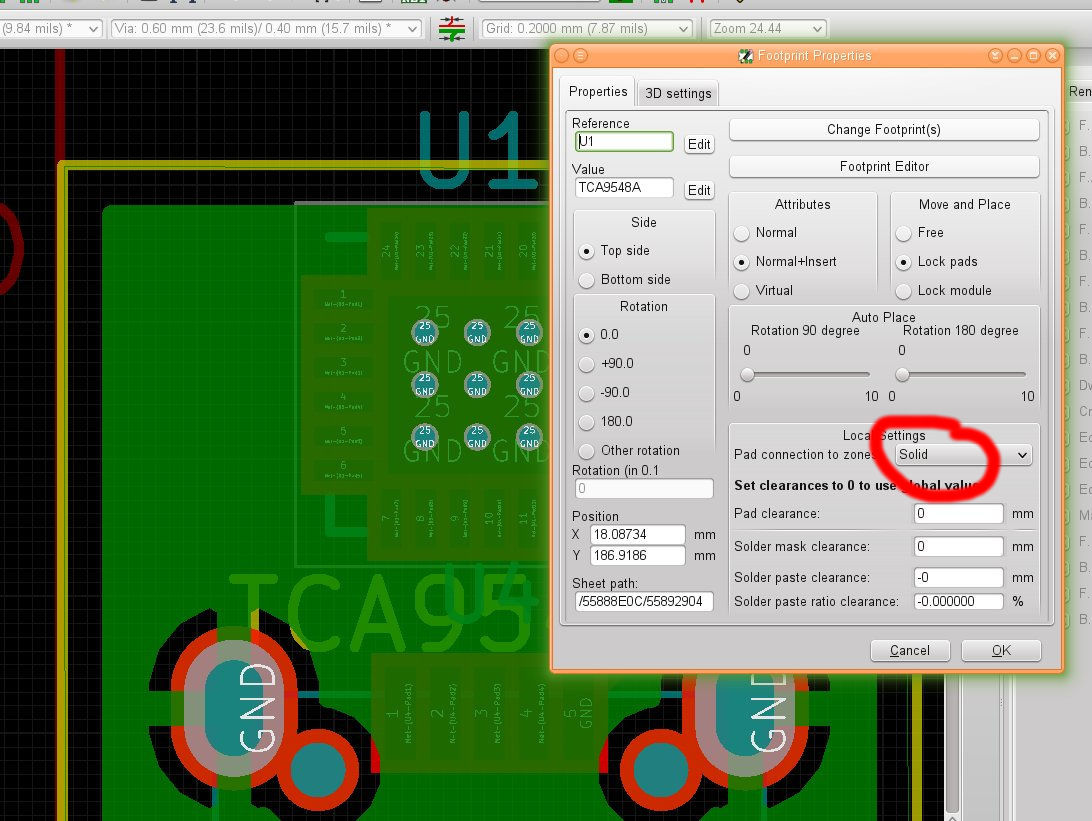This screenshot has width=1092, height=821.
Task: Click Edit next to the Reference field
Action: click(x=698, y=144)
